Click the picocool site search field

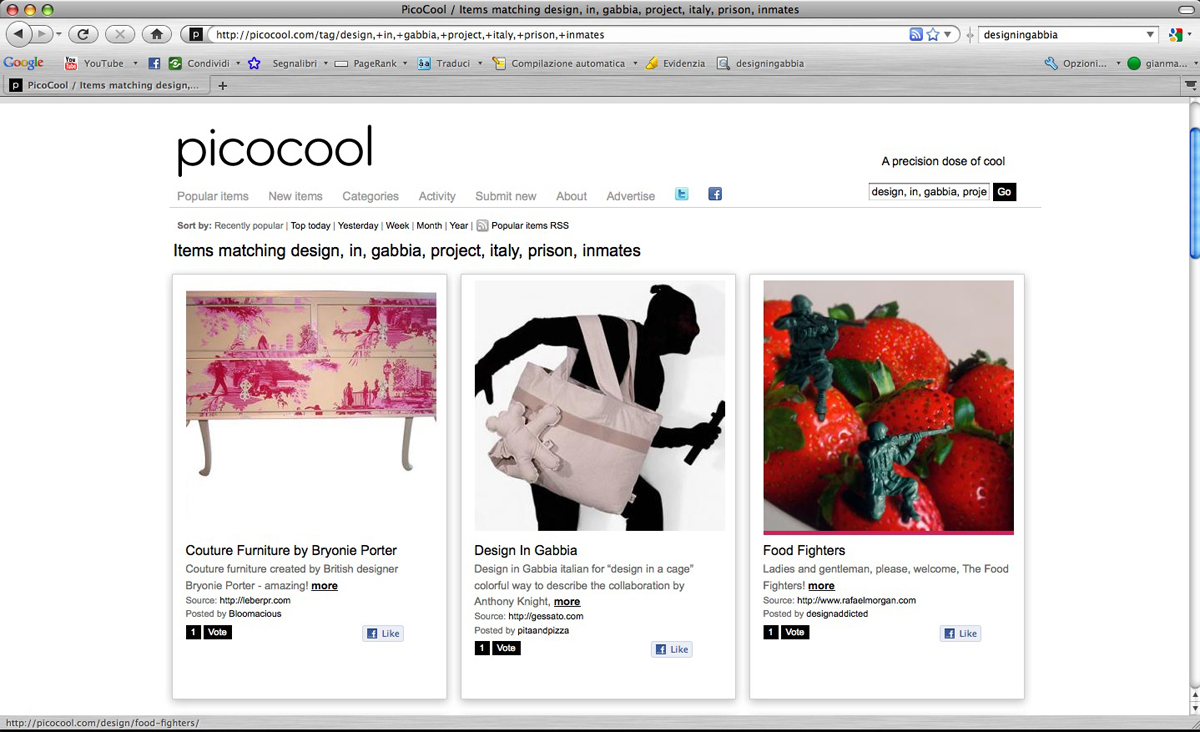pyautogui.click(x=929, y=192)
